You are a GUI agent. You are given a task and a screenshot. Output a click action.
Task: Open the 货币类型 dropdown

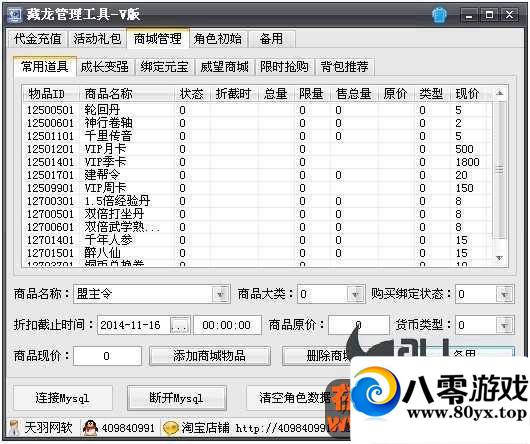(x=505, y=325)
